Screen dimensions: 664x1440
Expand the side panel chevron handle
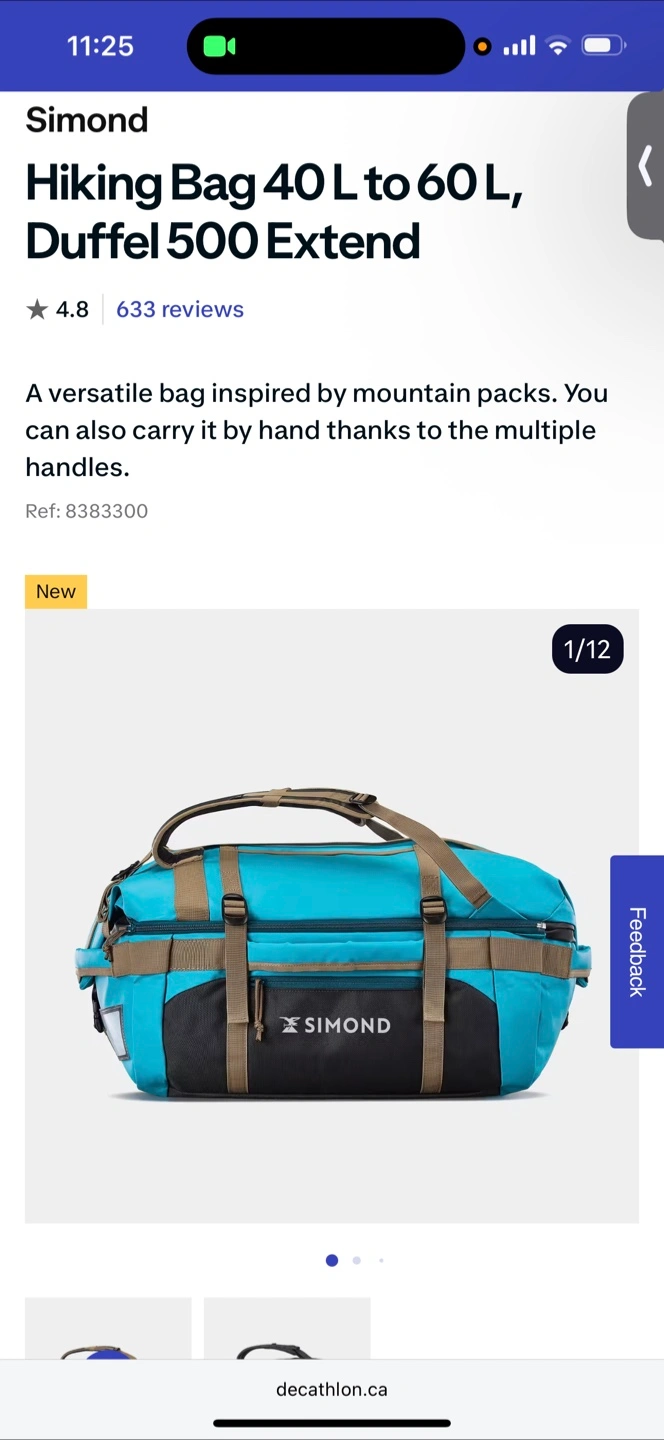click(x=646, y=165)
